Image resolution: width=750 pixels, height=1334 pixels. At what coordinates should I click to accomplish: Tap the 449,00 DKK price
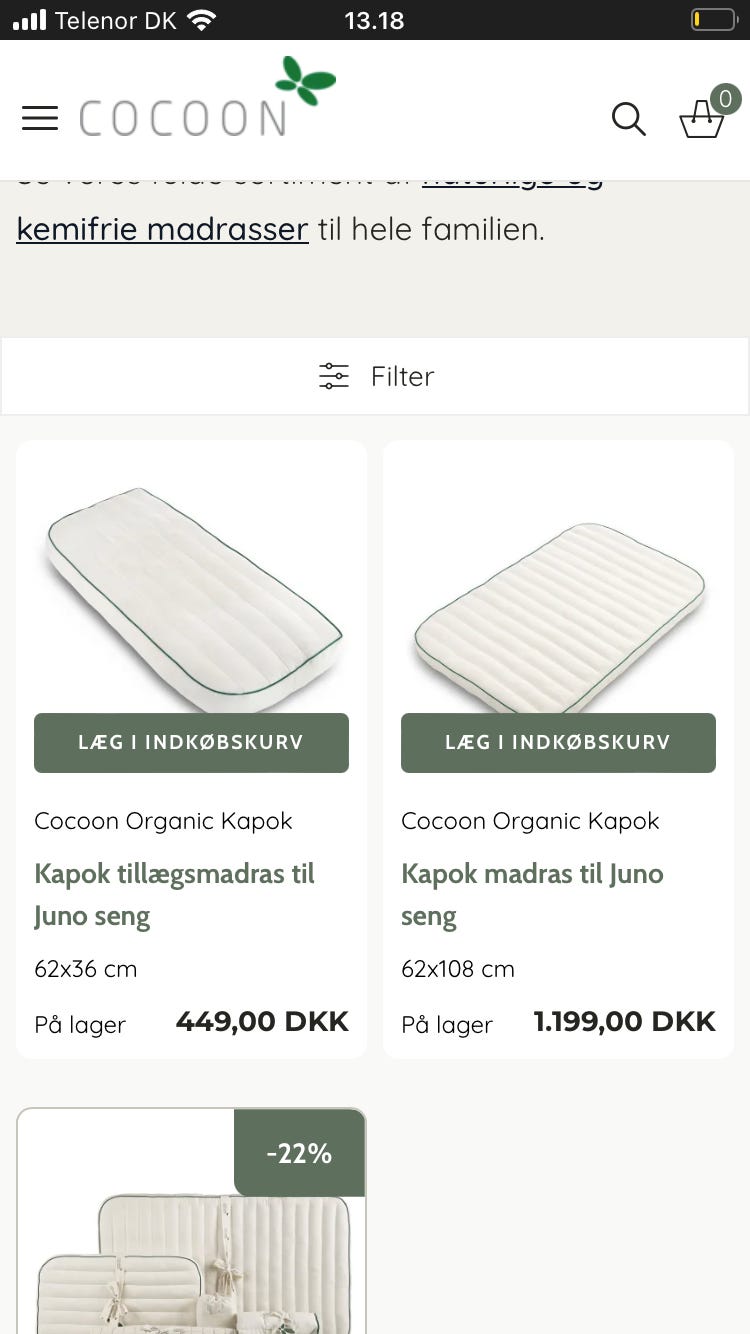(x=262, y=1021)
